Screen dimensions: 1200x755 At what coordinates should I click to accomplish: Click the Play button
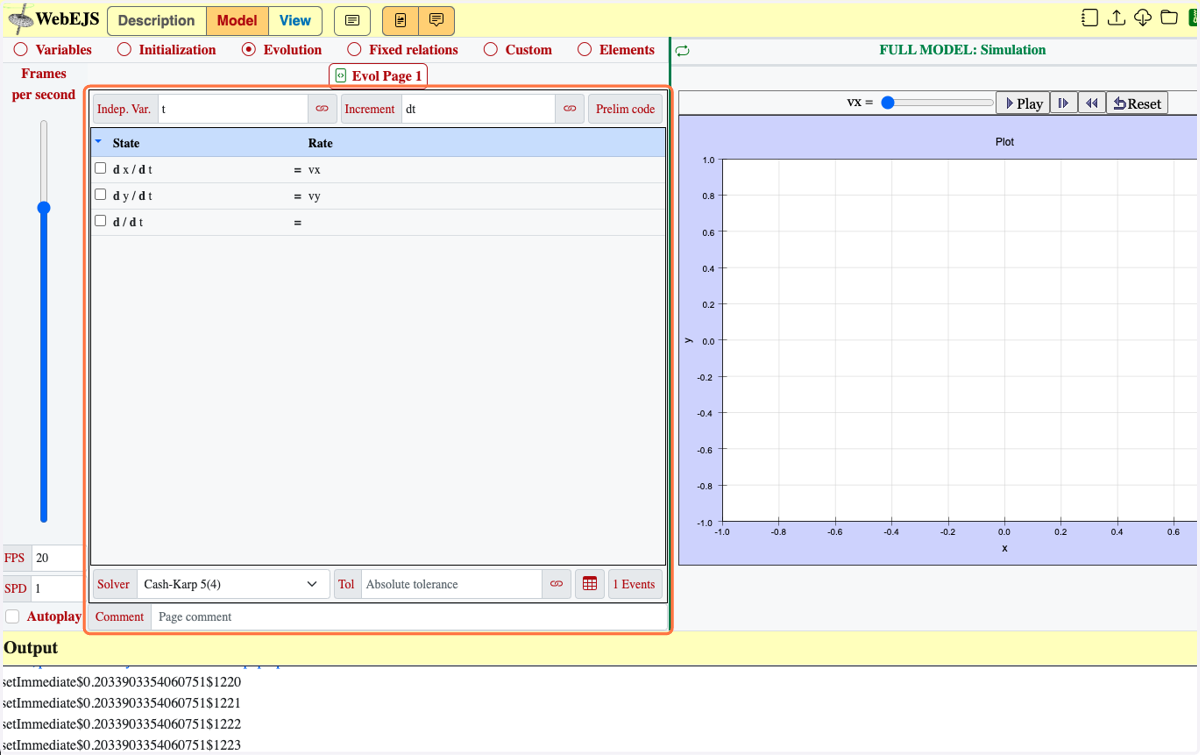click(x=1023, y=103)
